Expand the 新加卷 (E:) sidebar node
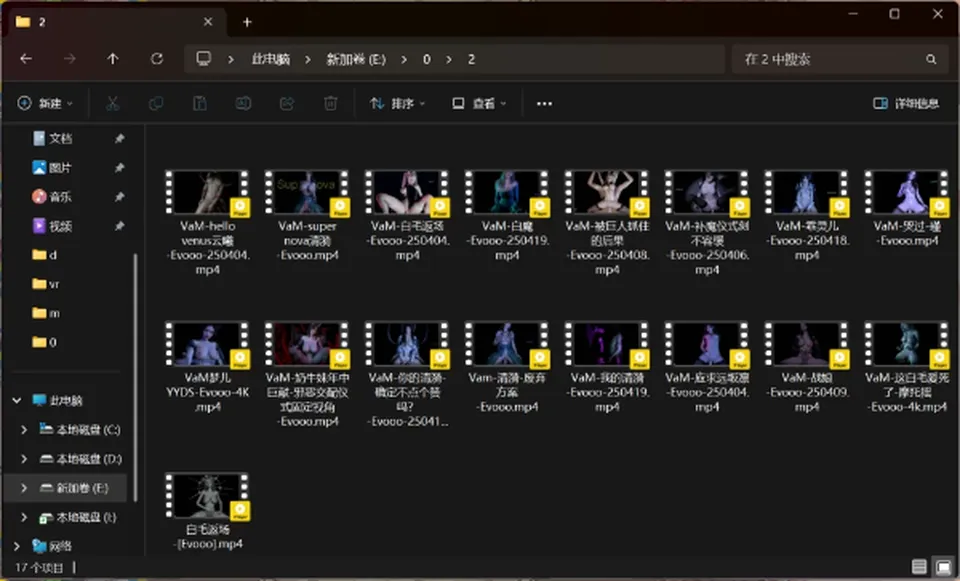This screenshot has height=581, width=960. pos(24,488)
